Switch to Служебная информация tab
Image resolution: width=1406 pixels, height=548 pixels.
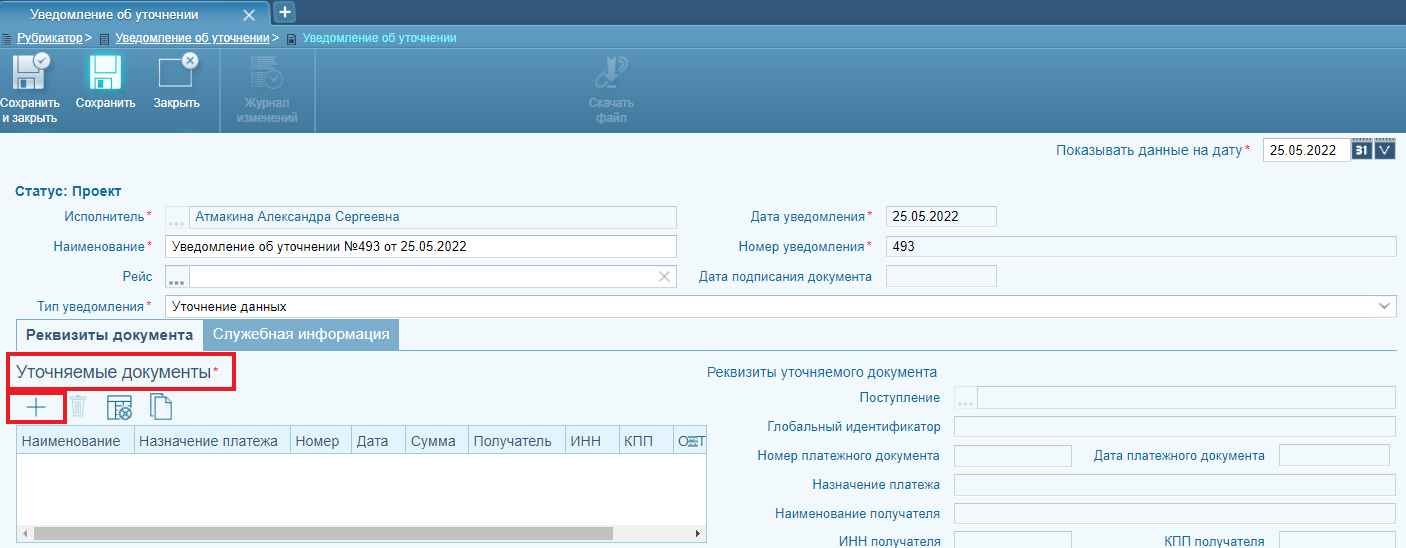pyautogui.click(x=301, y=334)
